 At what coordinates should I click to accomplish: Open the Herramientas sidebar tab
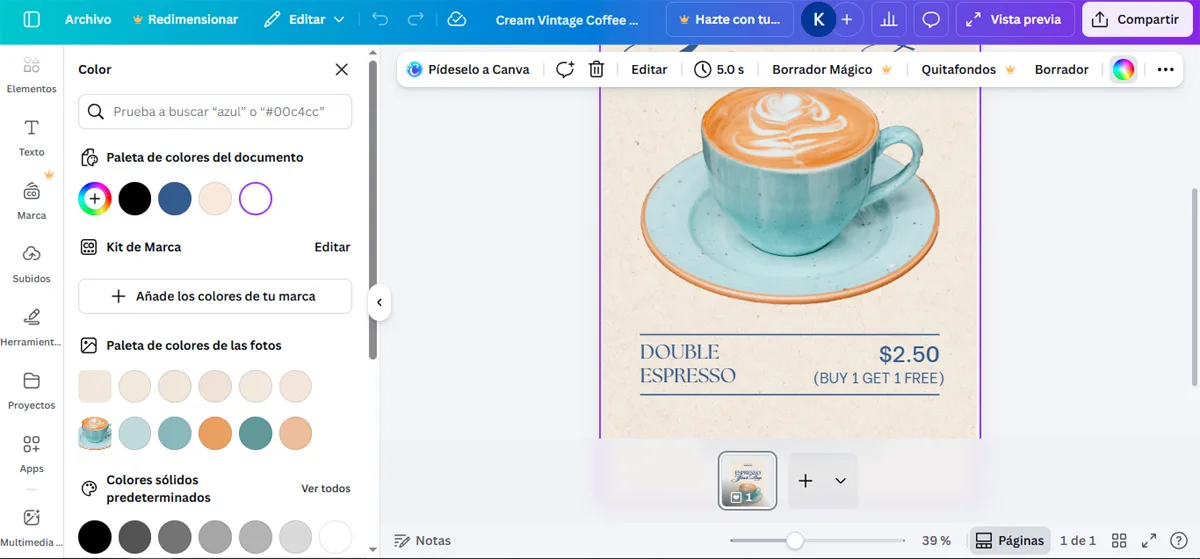tap(32, 327)
